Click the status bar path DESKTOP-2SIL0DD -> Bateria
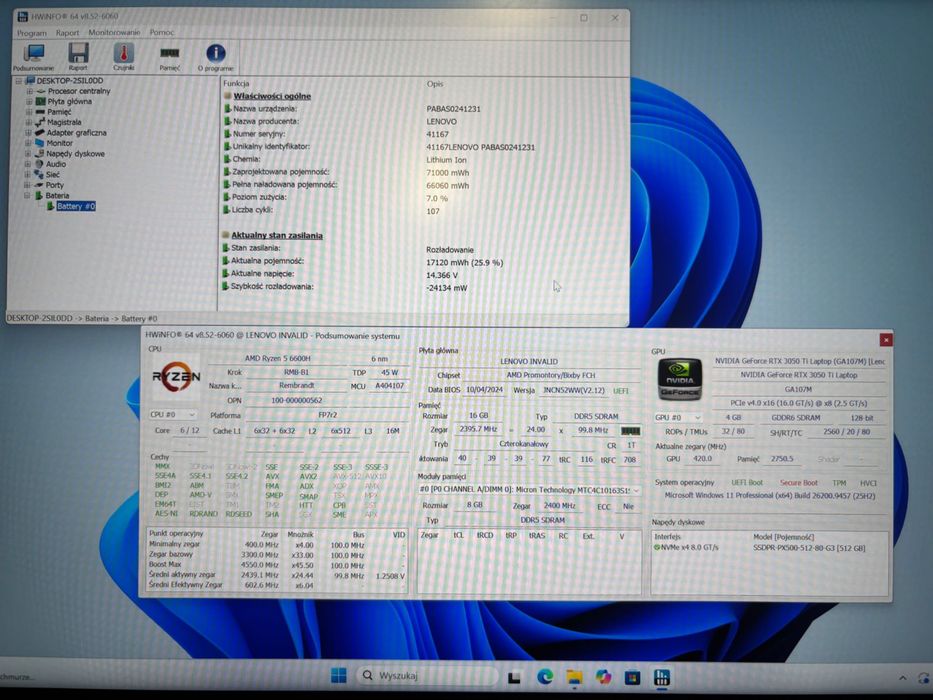This screenshot has width=933, height=700. pos(82,318)
